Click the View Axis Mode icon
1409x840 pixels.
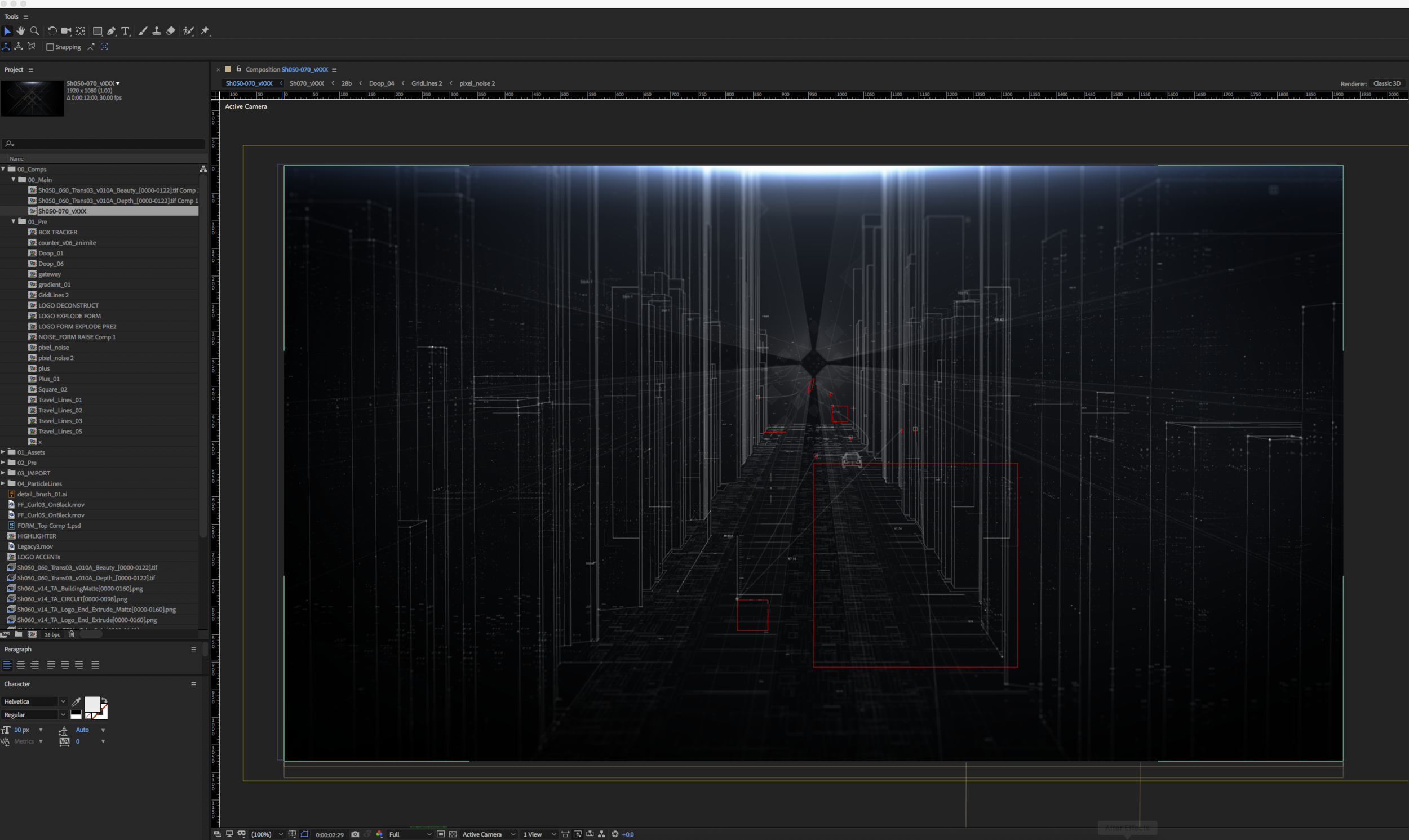tap(32, 46)
